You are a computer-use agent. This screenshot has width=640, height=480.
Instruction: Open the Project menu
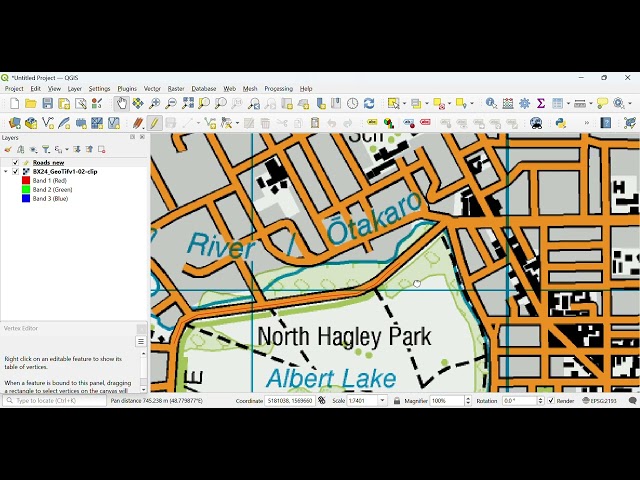tap(14, 89)
